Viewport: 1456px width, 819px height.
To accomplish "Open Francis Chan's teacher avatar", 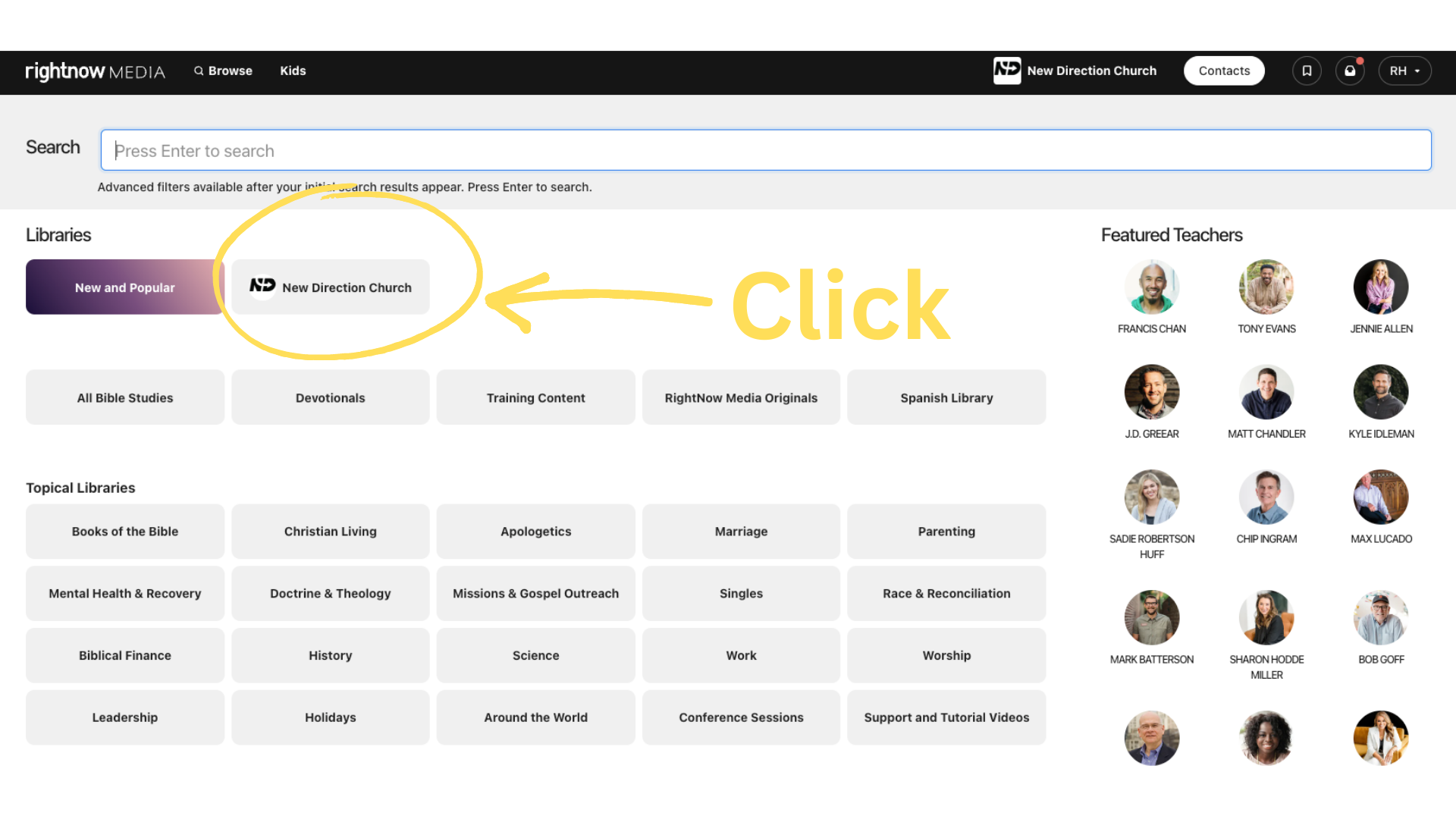I will tap(1151, 287).
